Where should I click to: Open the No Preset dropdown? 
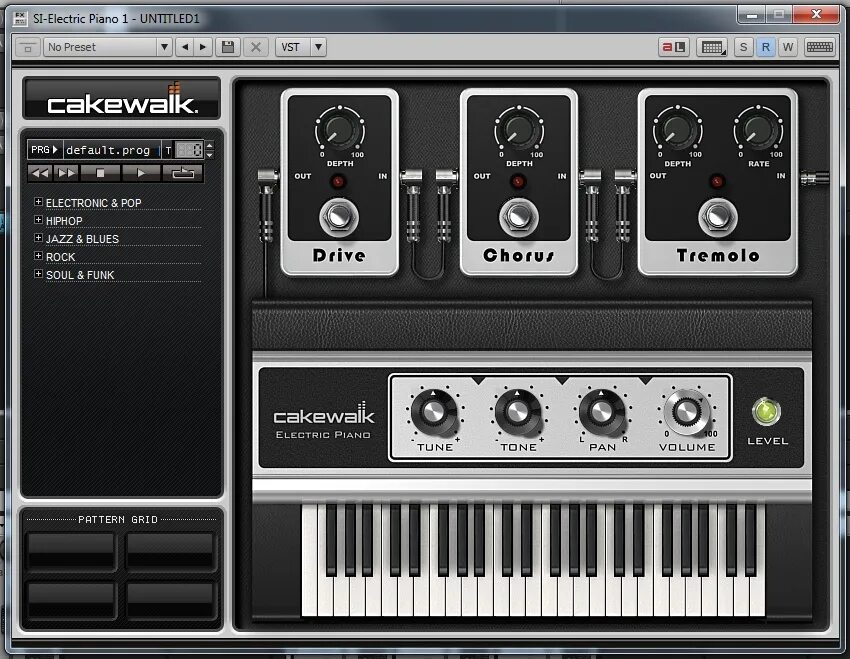pyautogui.click(x=108, y=47)
